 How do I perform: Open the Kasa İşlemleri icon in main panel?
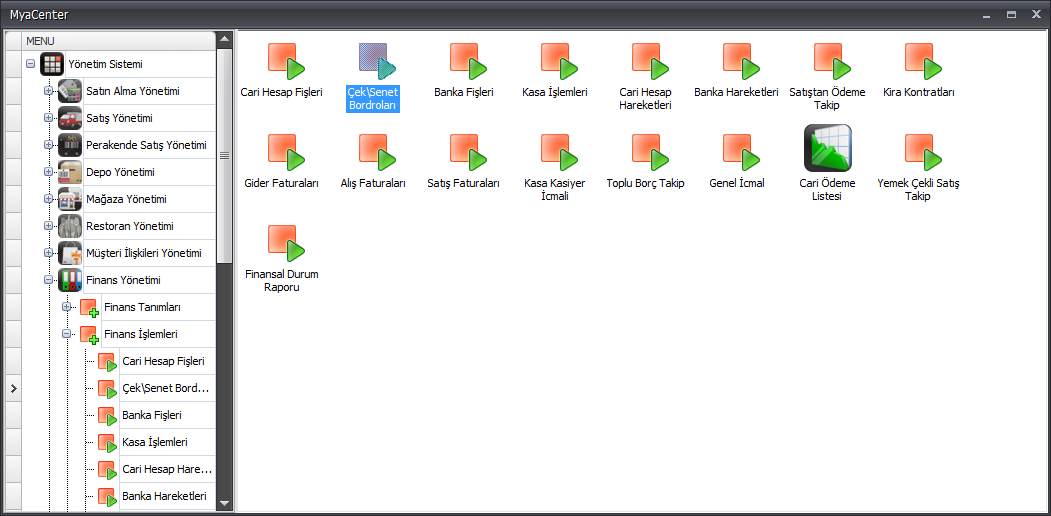point(559,61)
